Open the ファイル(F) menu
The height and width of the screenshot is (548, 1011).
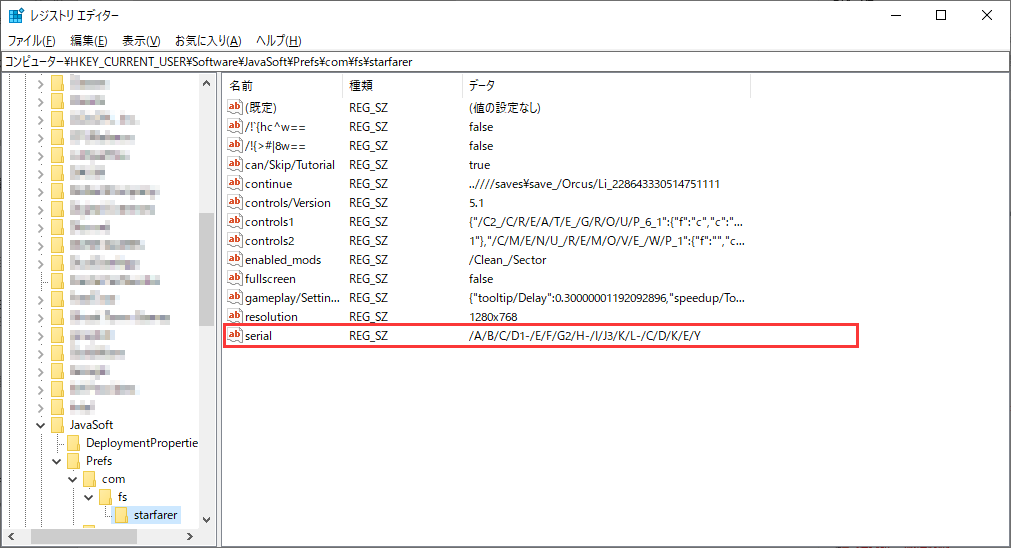tap(32, 41)
